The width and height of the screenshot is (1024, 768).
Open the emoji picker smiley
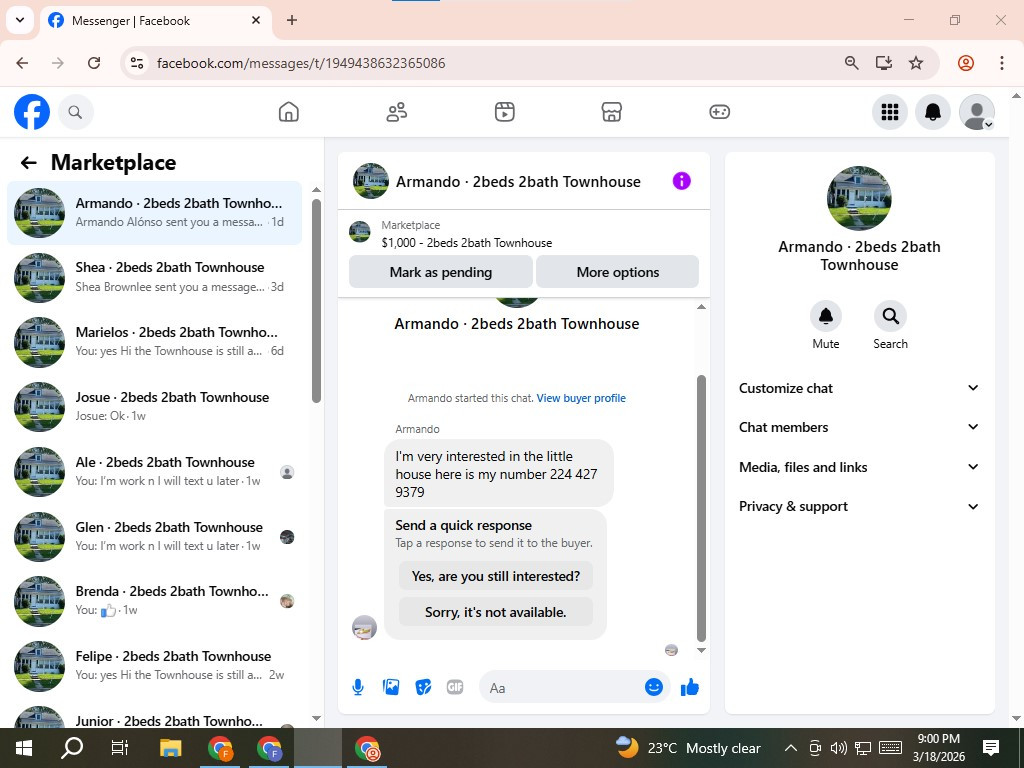(x=654, y=687)
